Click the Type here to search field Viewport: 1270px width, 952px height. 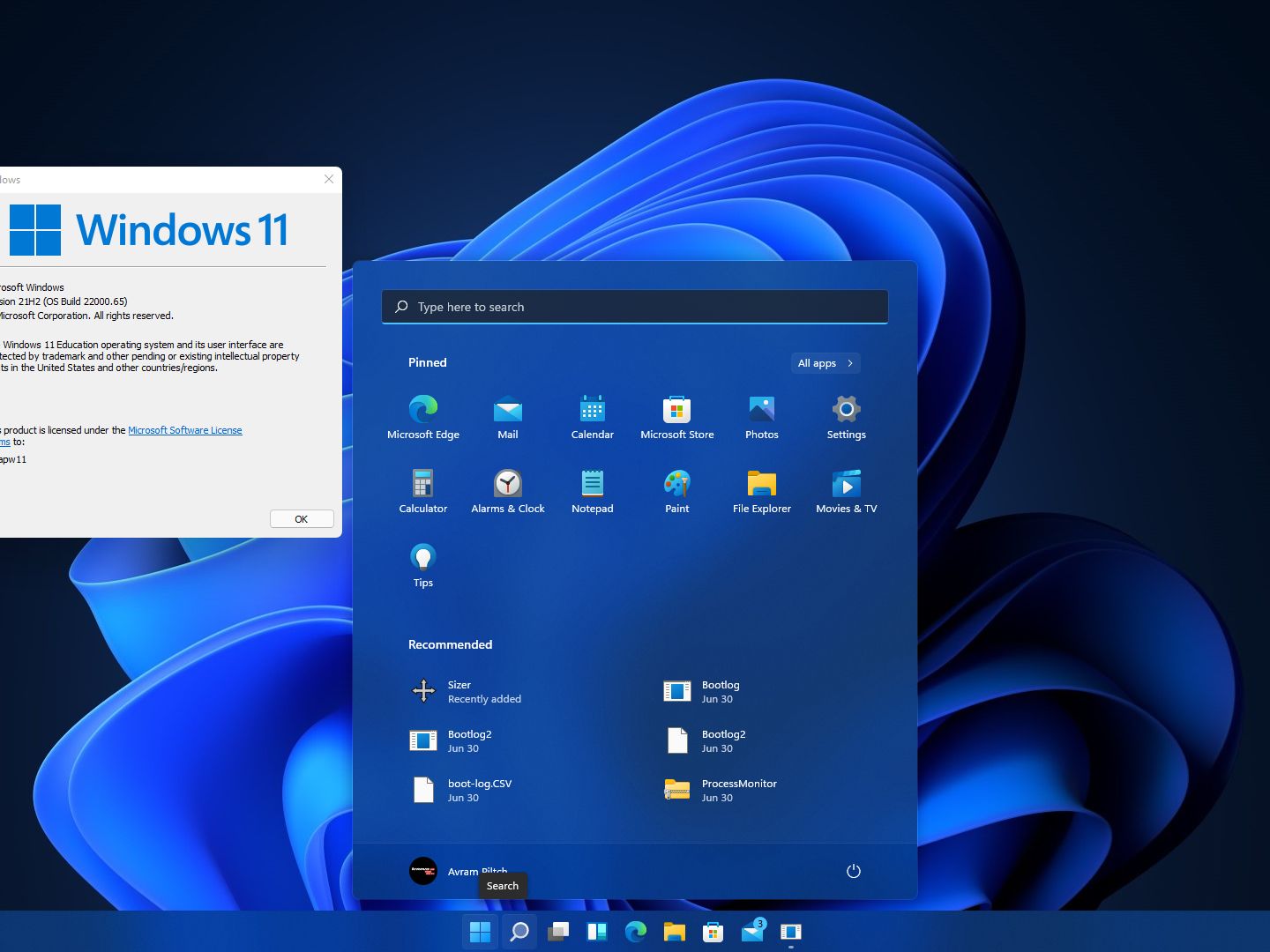(635, 307)
